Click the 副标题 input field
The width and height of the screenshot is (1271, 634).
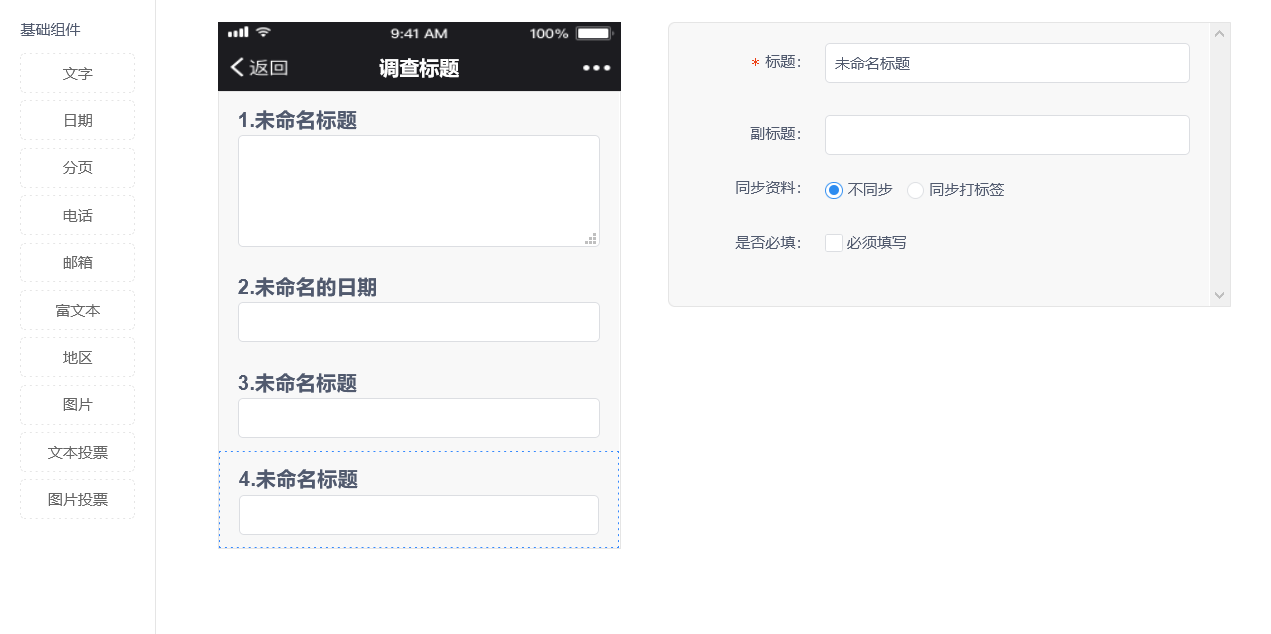pos(1006,135)
